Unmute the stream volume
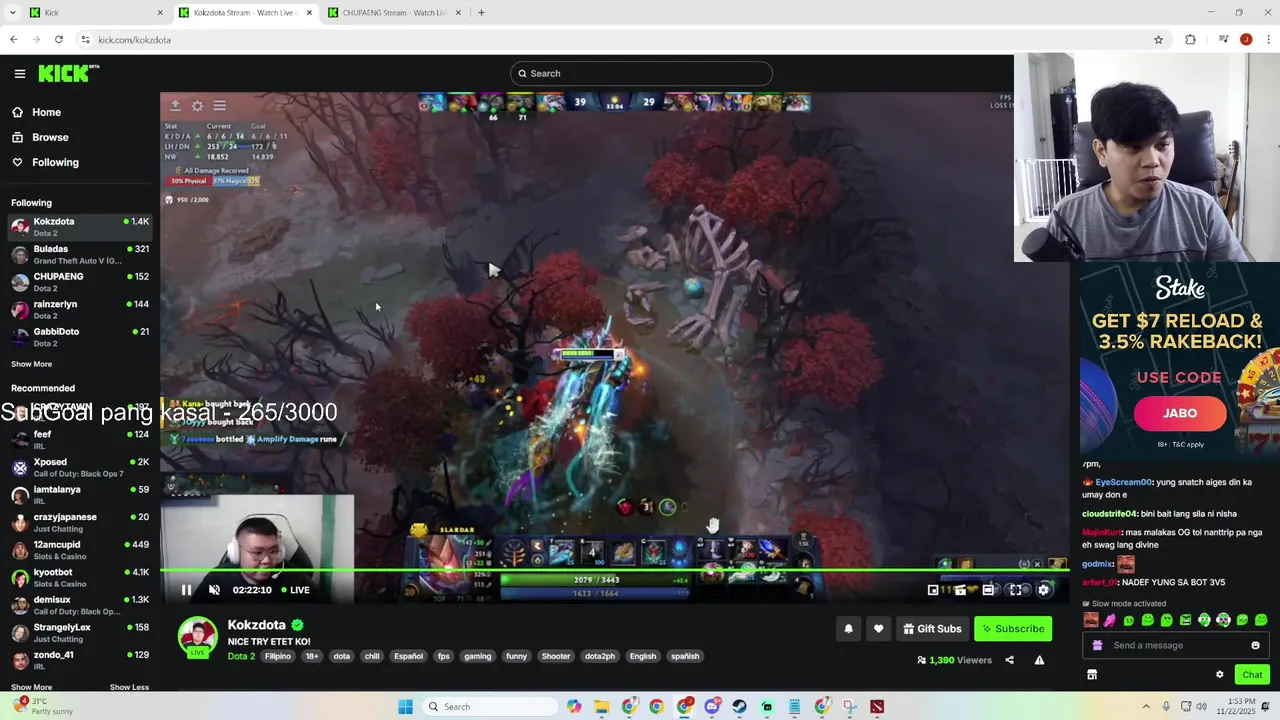This screenshot has width=1280, height=720. (214, 590)
